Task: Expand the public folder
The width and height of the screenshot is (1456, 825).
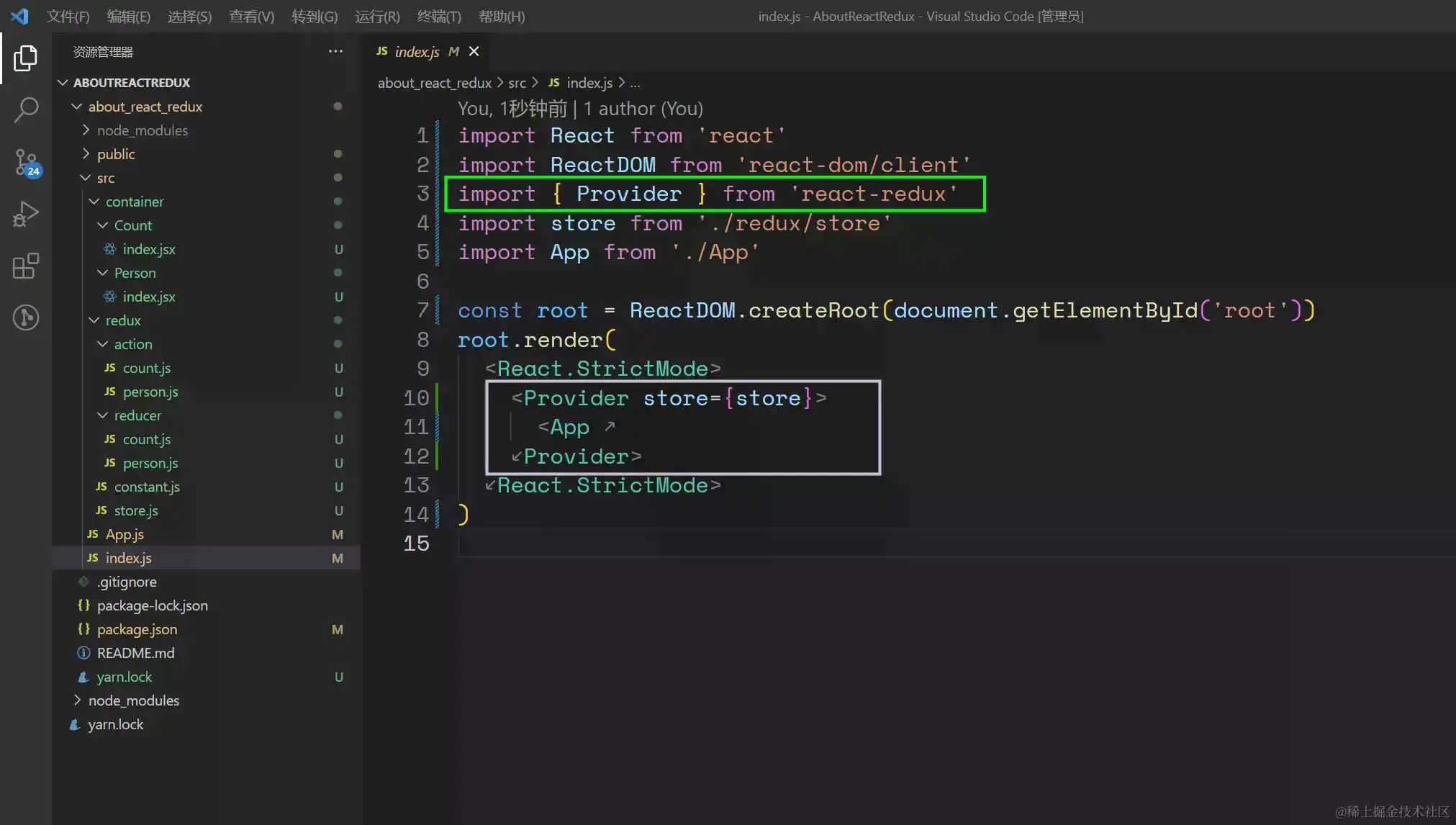Action: [86, 154]
